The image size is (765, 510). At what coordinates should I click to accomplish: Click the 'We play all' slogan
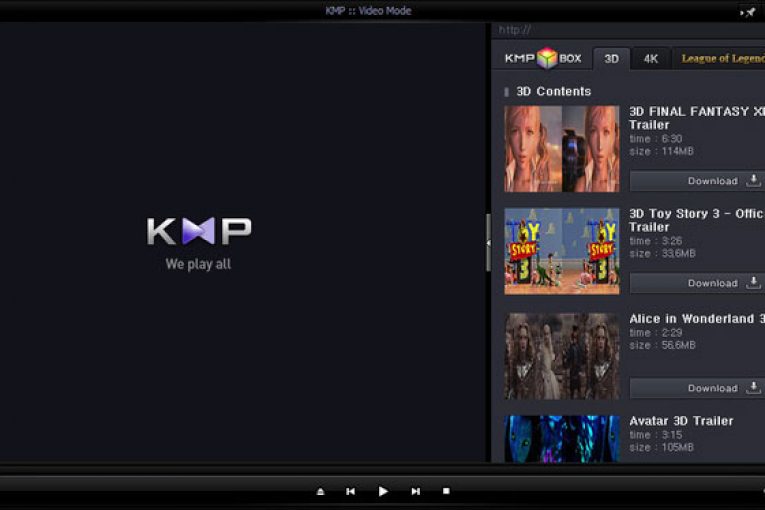click(x=198, y=264)
